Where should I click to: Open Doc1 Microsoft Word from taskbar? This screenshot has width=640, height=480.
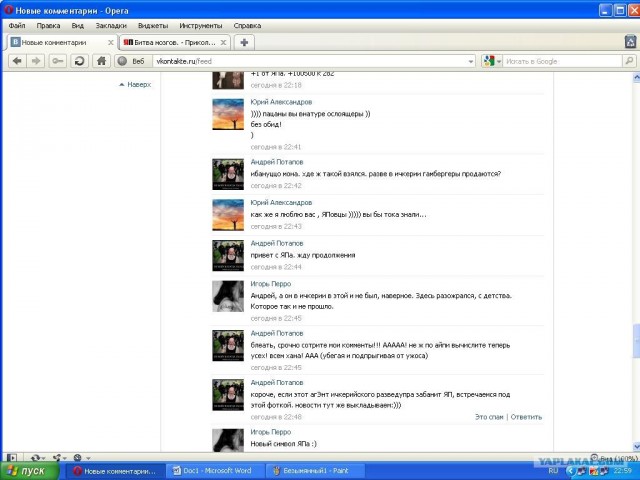coord(215,470)
